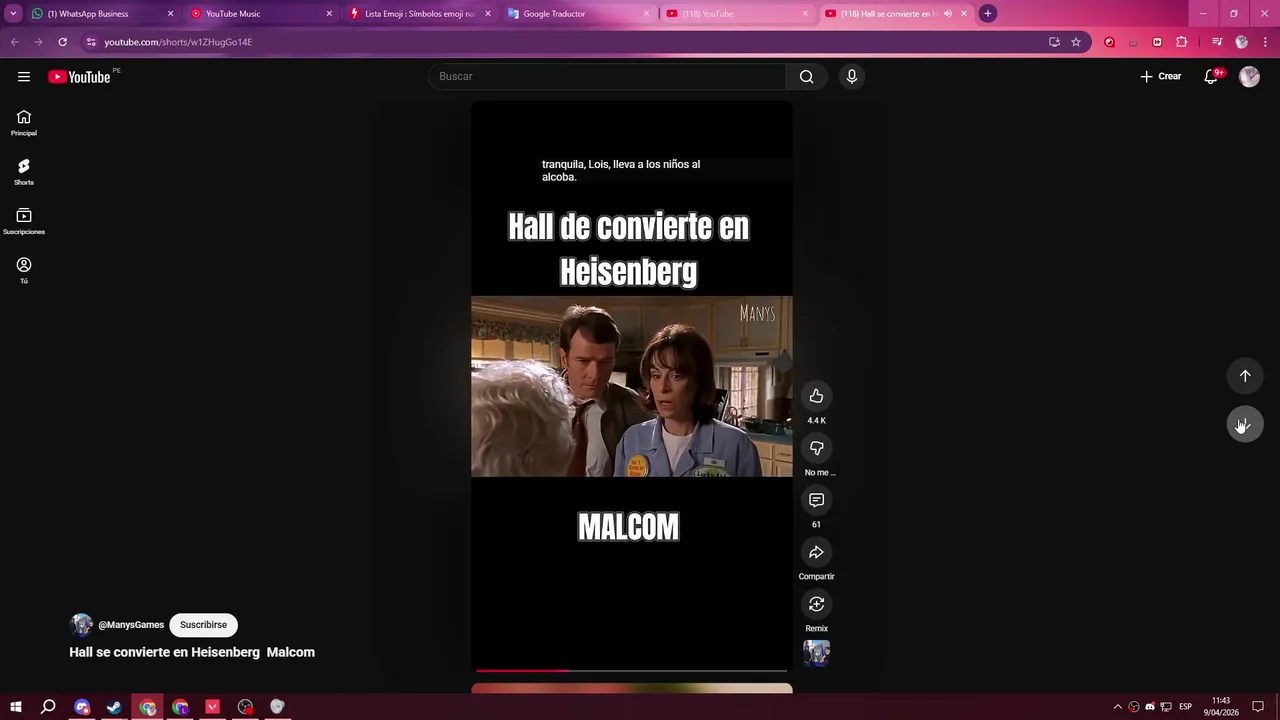Go to previous Short with up arrow
This screenshot has height=720, width=1280.
1245,376
